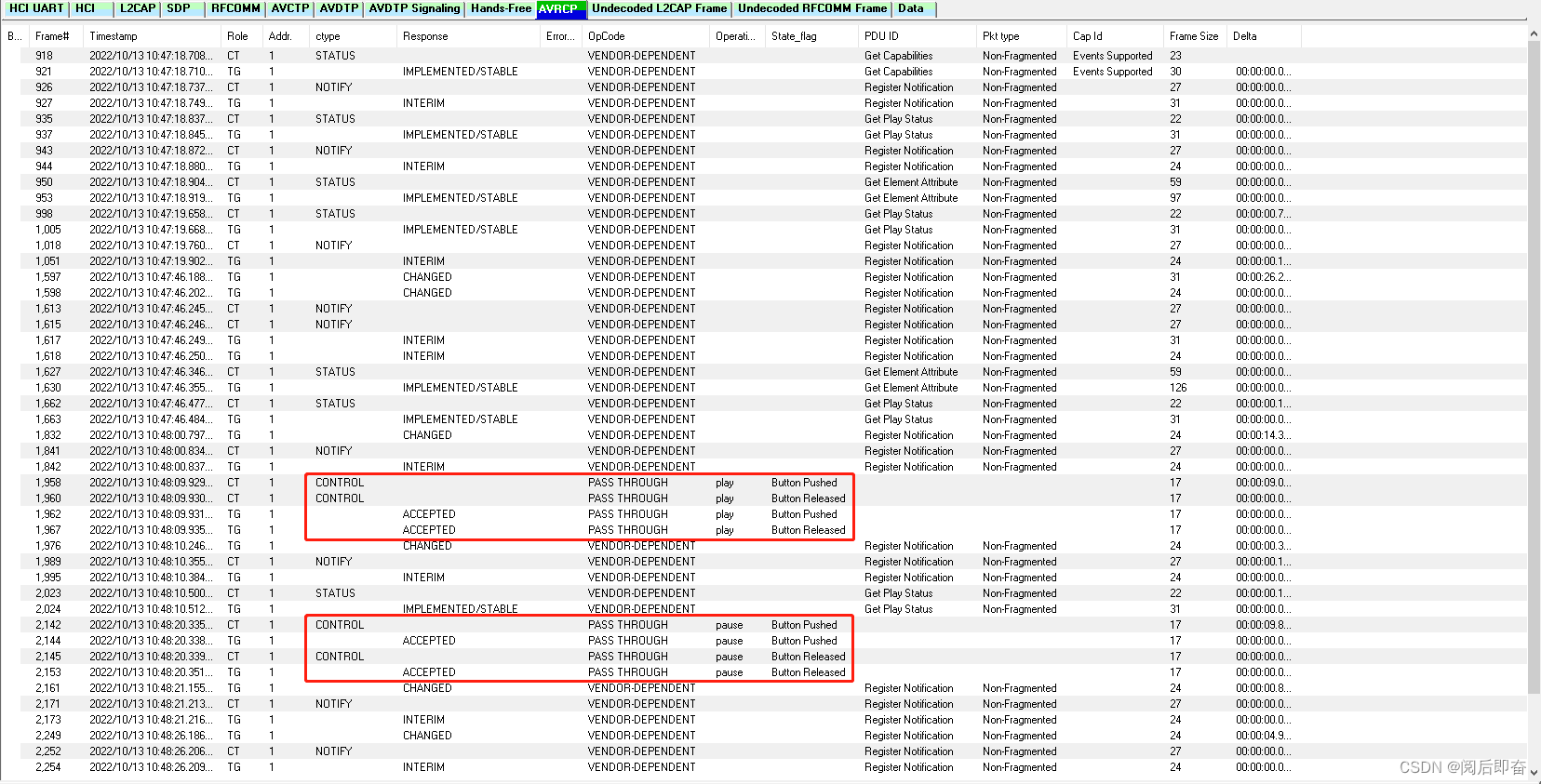Select frame 1,832 CHANGED row

(x=763, y=435)
